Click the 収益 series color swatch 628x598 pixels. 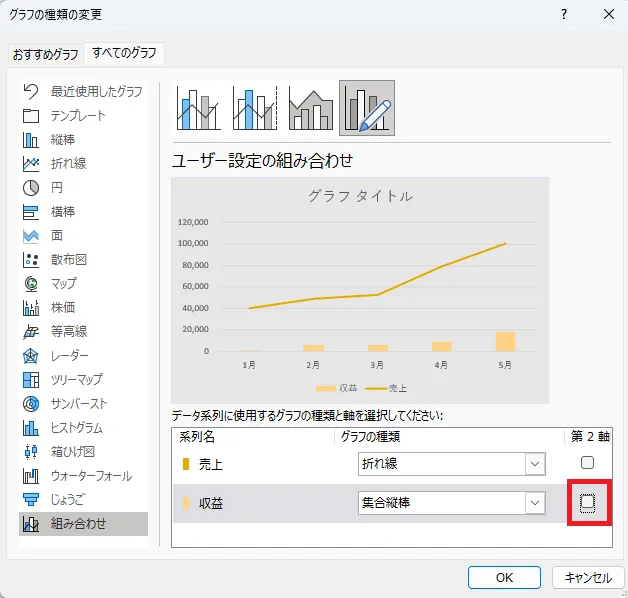tap(186, 503)
